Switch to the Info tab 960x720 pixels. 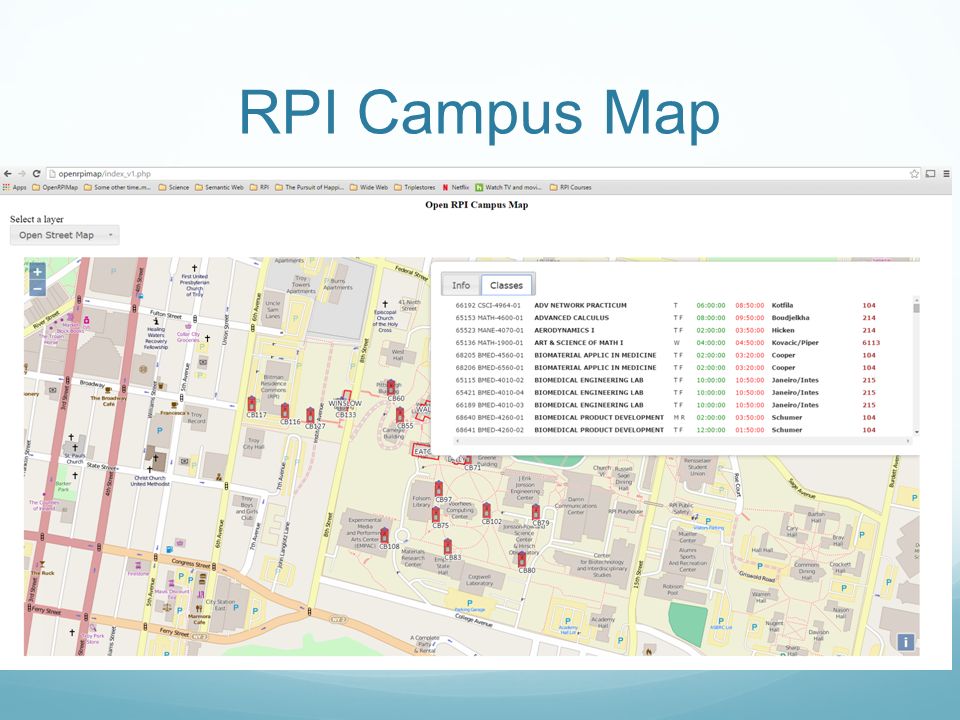click(461, 285)
